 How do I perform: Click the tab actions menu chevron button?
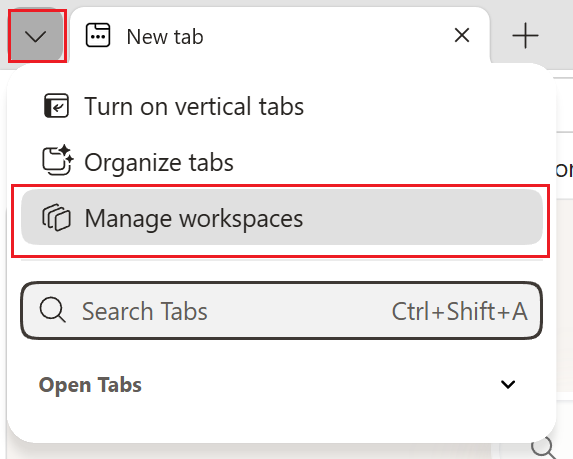click(x=36, y=36)
